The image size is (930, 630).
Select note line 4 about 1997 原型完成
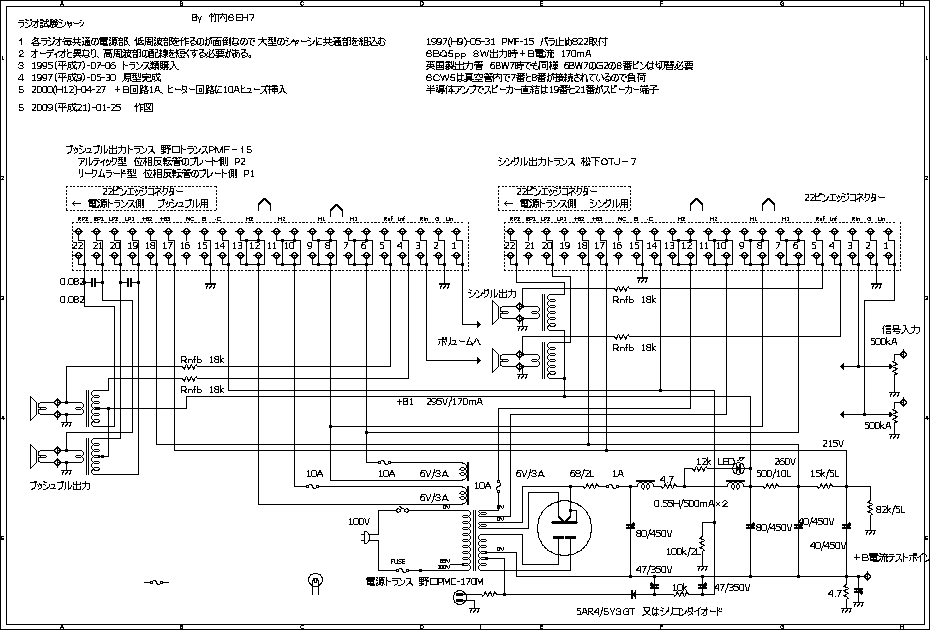[x=89, y=77]
